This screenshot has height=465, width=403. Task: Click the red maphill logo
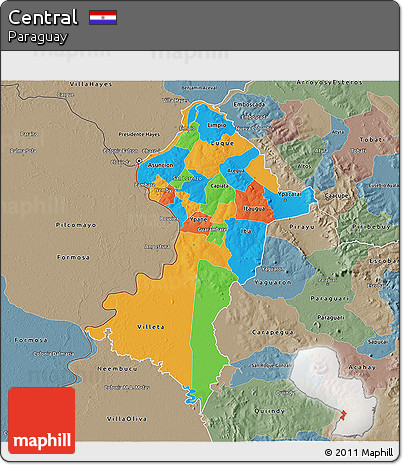42,420
